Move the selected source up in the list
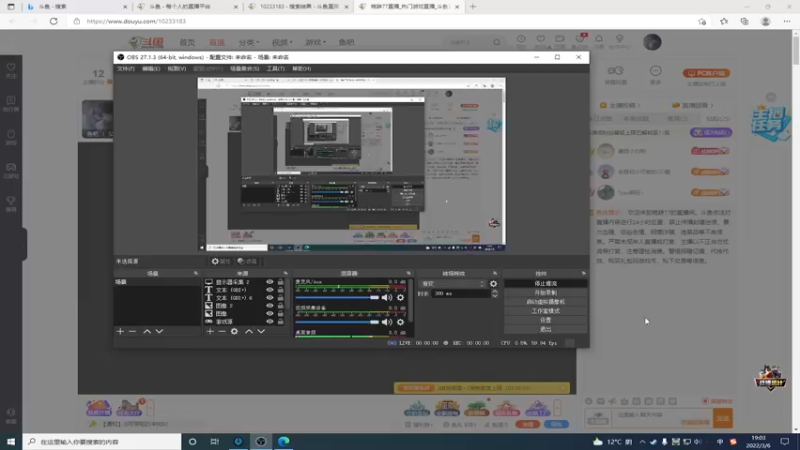The width and height of the screenshot is (800, 450). coord(249,332)
